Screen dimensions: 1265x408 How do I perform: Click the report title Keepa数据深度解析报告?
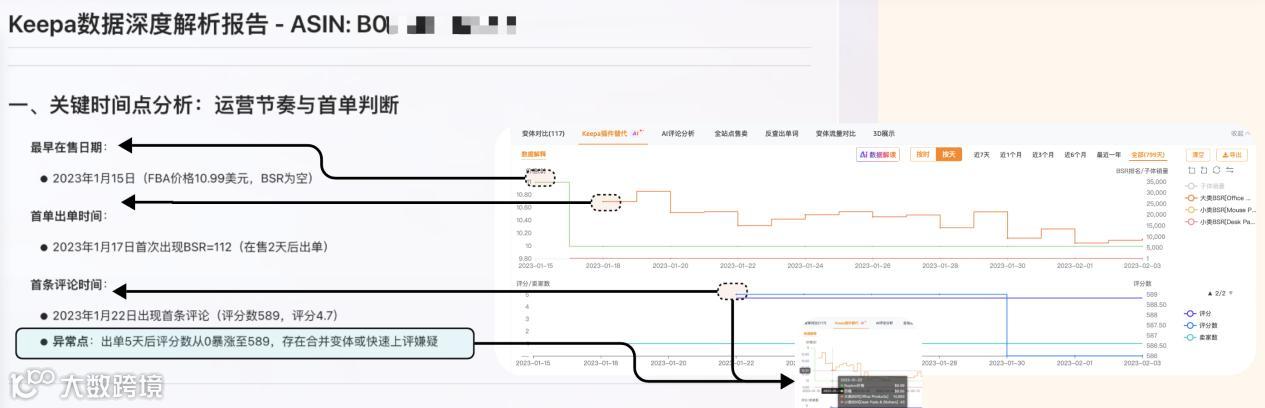(138, 24)
